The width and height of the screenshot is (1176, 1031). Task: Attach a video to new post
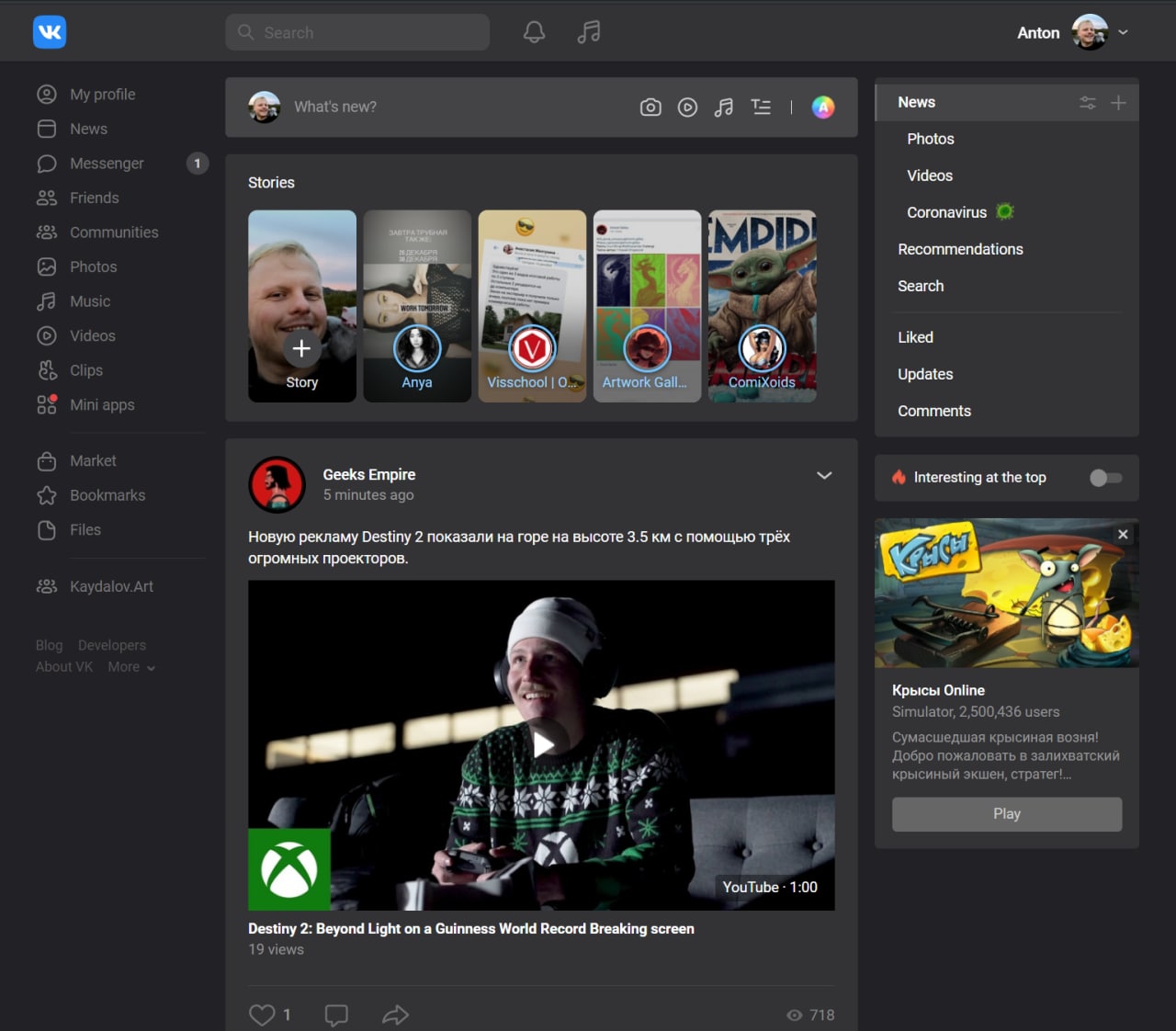[x=687, y=108]
